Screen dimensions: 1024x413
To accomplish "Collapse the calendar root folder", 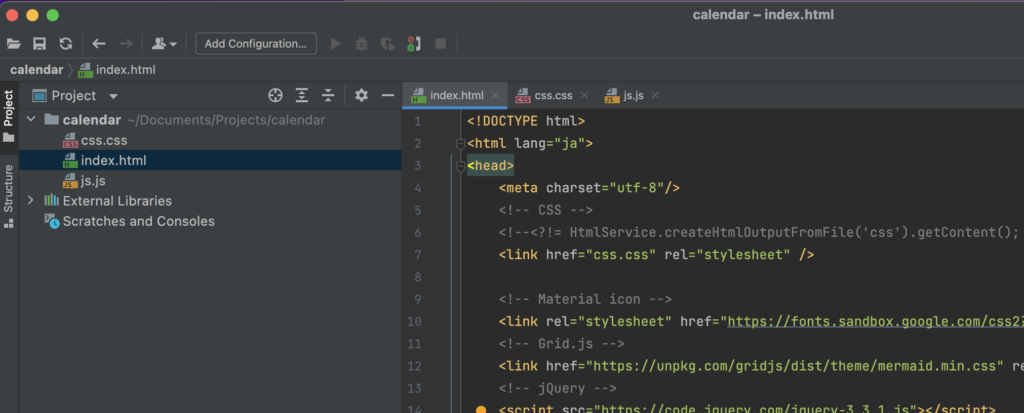I will [30, 120].
